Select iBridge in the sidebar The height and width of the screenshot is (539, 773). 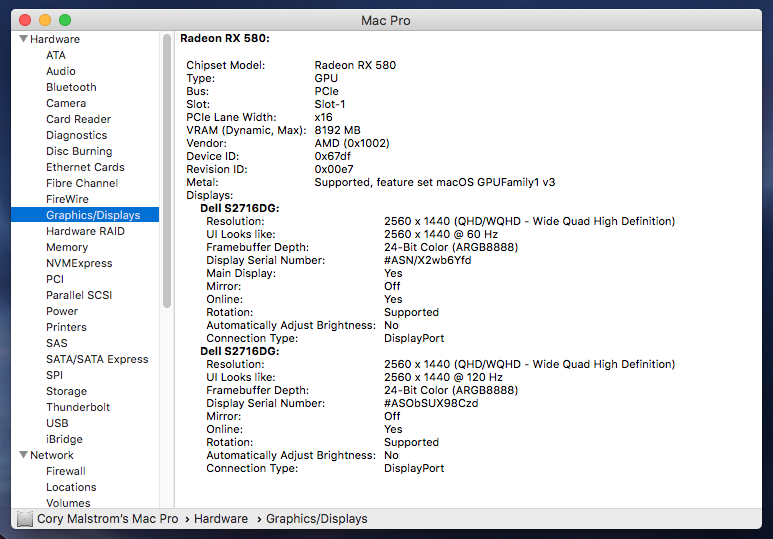64,439
